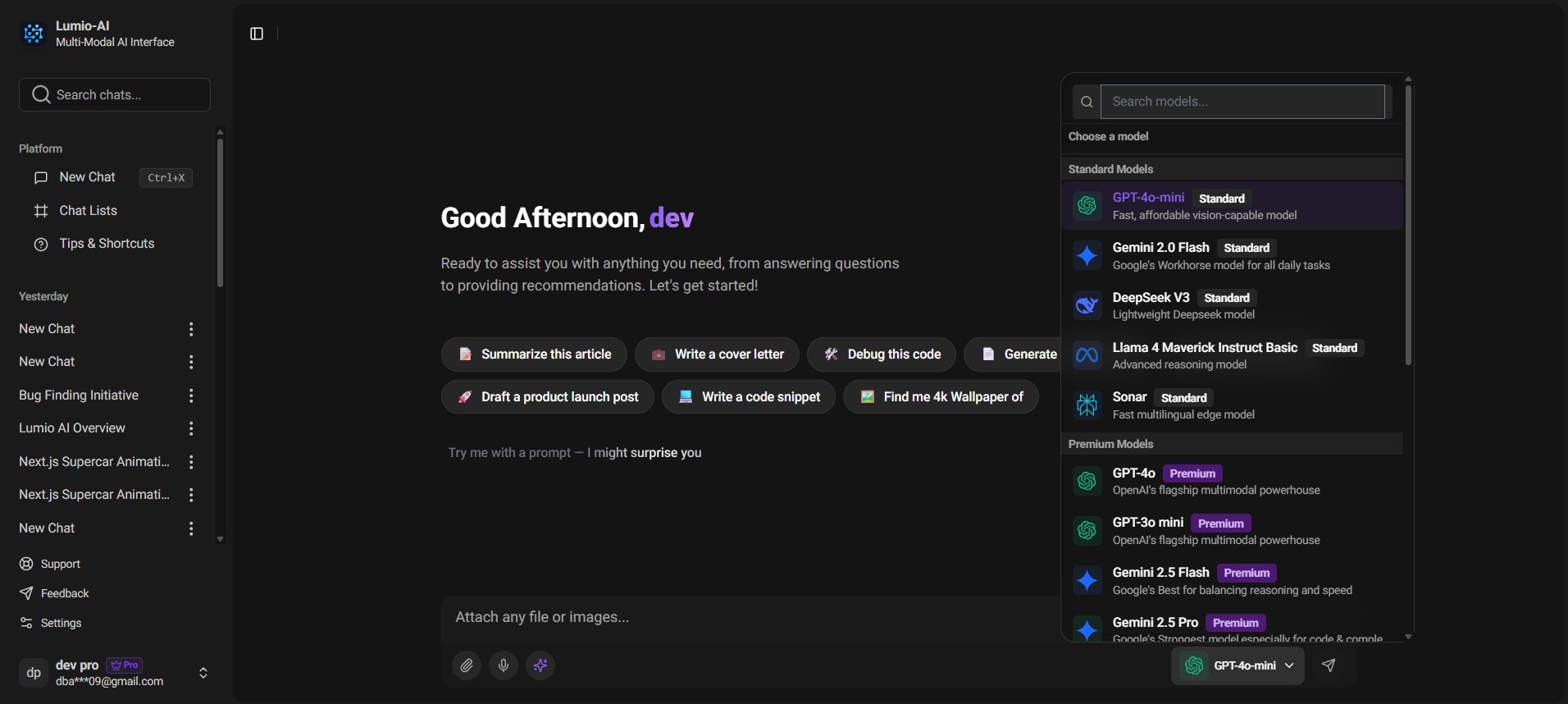Select Llama 4 Maverick Instruct Basic model
The image size is (1568, 704).
click(1232, 355)
